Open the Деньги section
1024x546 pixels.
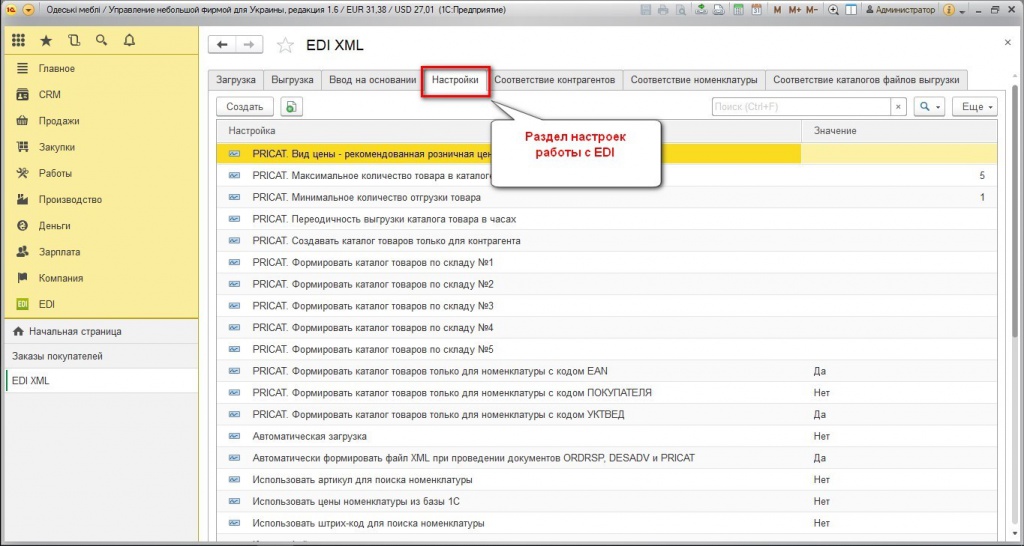(101, 225)
